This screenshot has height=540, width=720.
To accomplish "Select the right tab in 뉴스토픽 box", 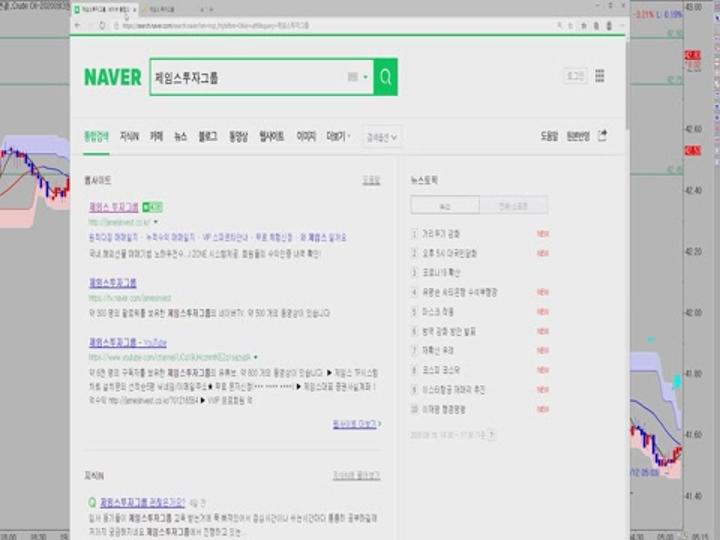I will tap(513, 205).
